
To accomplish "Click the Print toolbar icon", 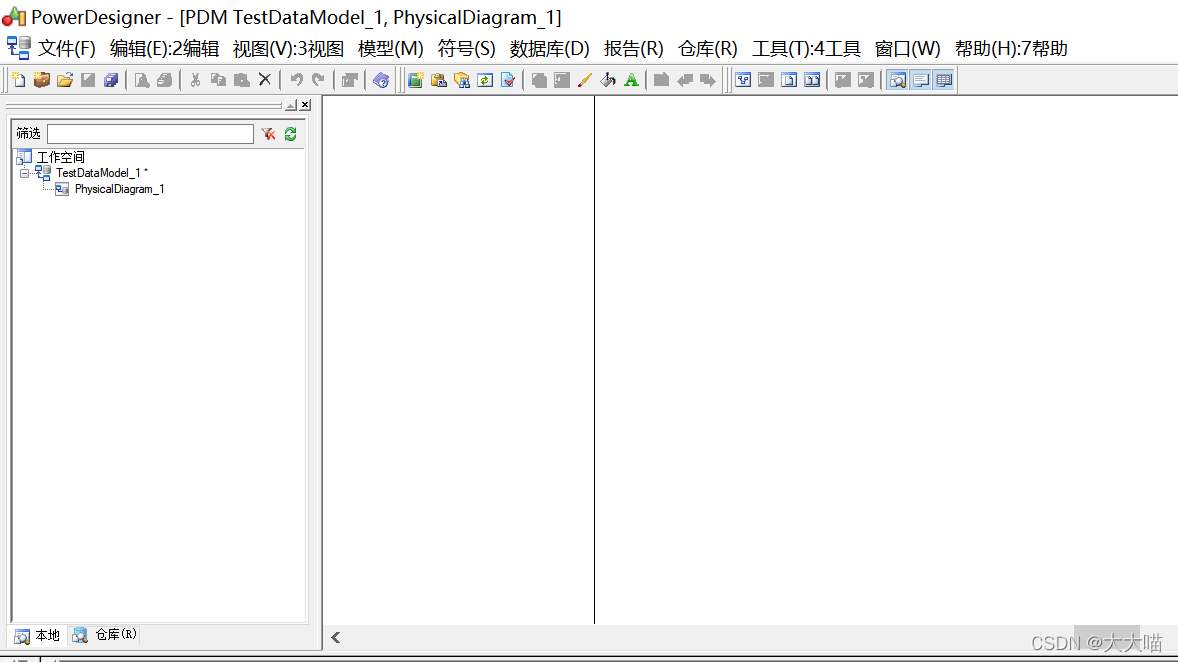I will [165, 80].
